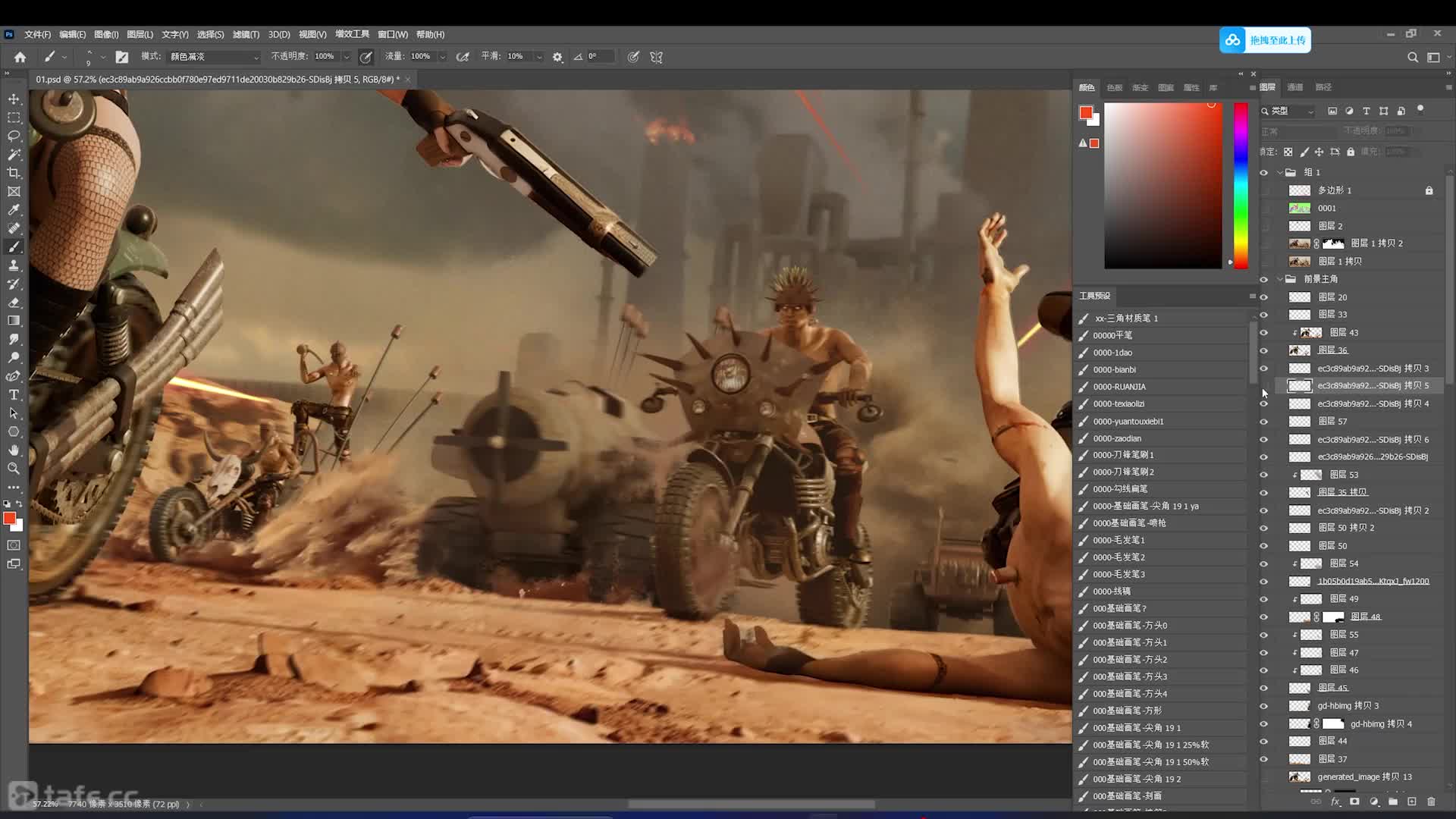Toggle visibility of 图层 50
1456x819 pixels.
tap(1263, 546)
